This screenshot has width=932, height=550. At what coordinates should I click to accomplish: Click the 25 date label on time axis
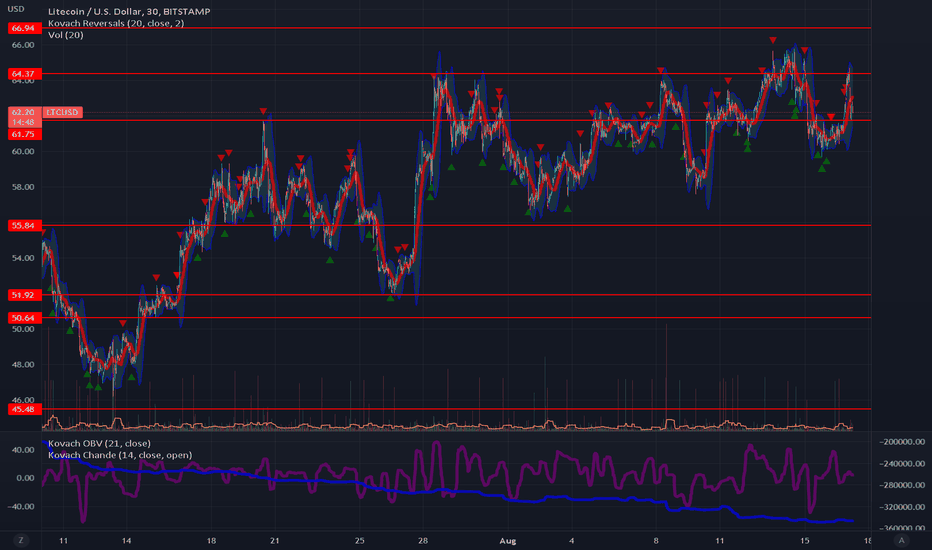359,540
